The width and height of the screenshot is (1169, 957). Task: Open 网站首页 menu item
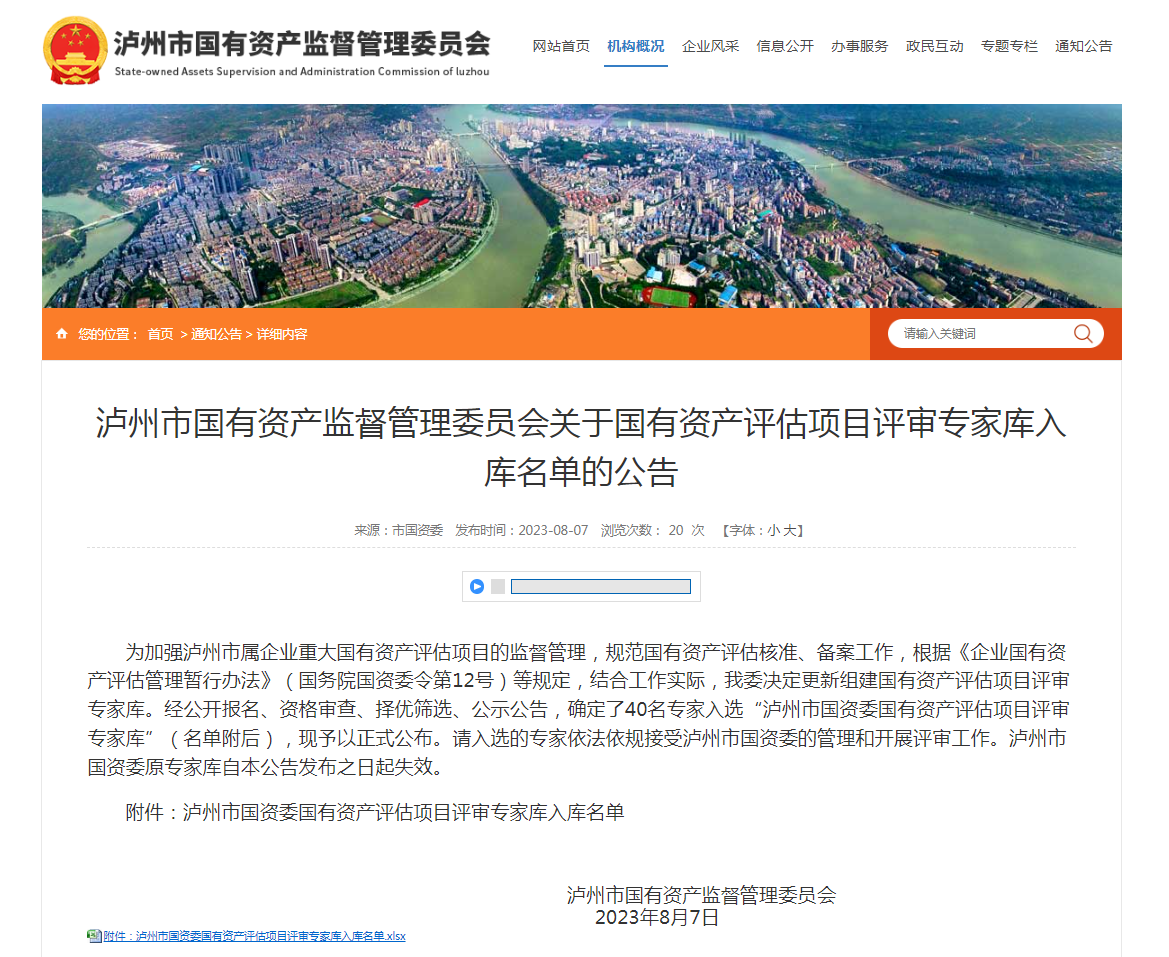click(x=561, y=46)
